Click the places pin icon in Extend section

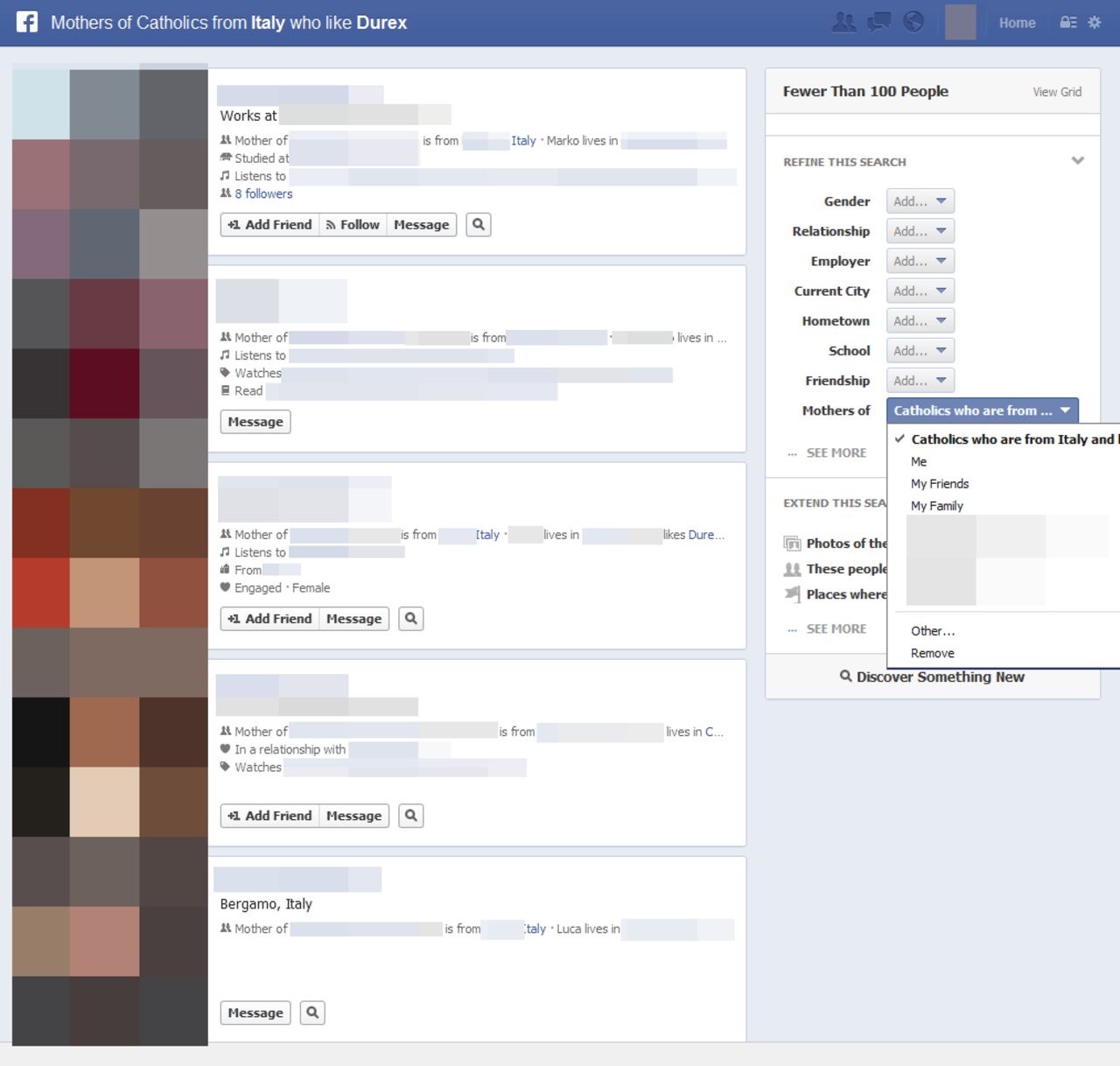tap(793, 594)
